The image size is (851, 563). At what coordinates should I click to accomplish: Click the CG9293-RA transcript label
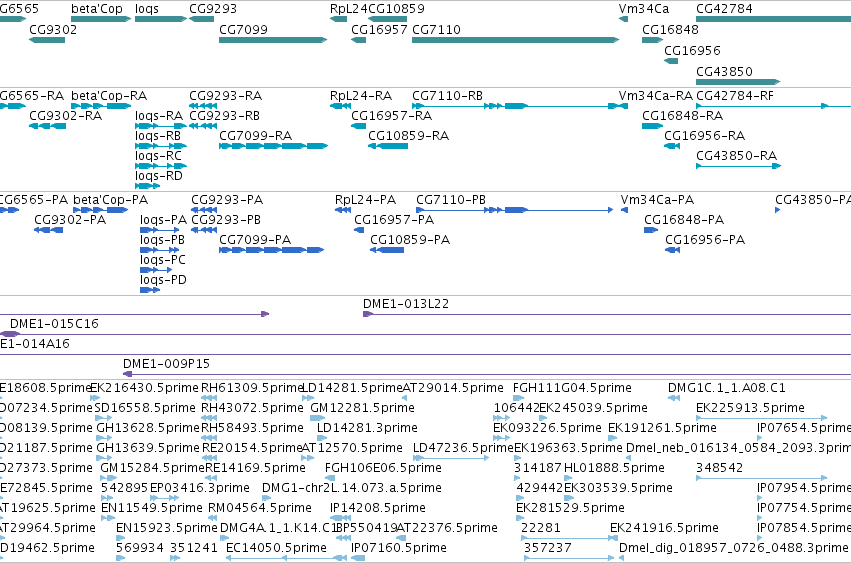pyautogui.click(x=225, y=96)
